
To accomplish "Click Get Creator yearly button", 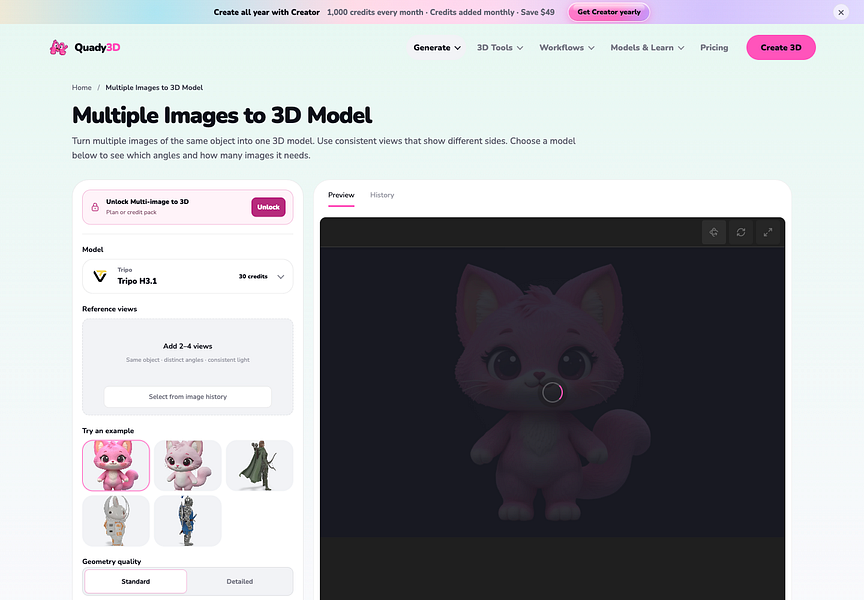I will 609,12.
